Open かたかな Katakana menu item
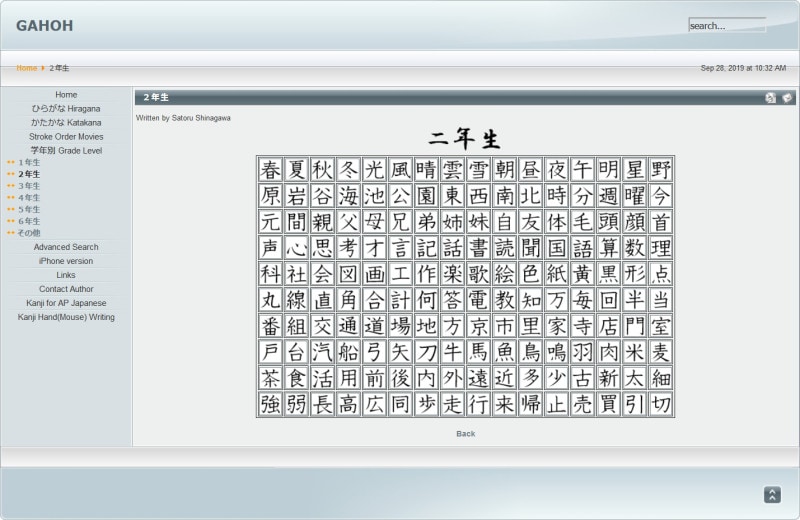Image resolution: width=800 pixels, height=520 pixels. tap(66, 122)
